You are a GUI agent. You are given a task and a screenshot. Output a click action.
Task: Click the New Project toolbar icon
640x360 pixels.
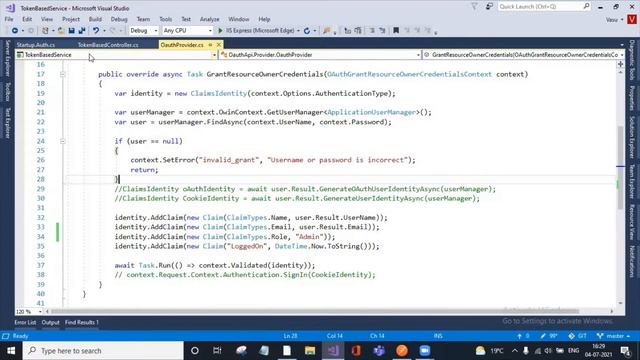[x=45, y=31]
